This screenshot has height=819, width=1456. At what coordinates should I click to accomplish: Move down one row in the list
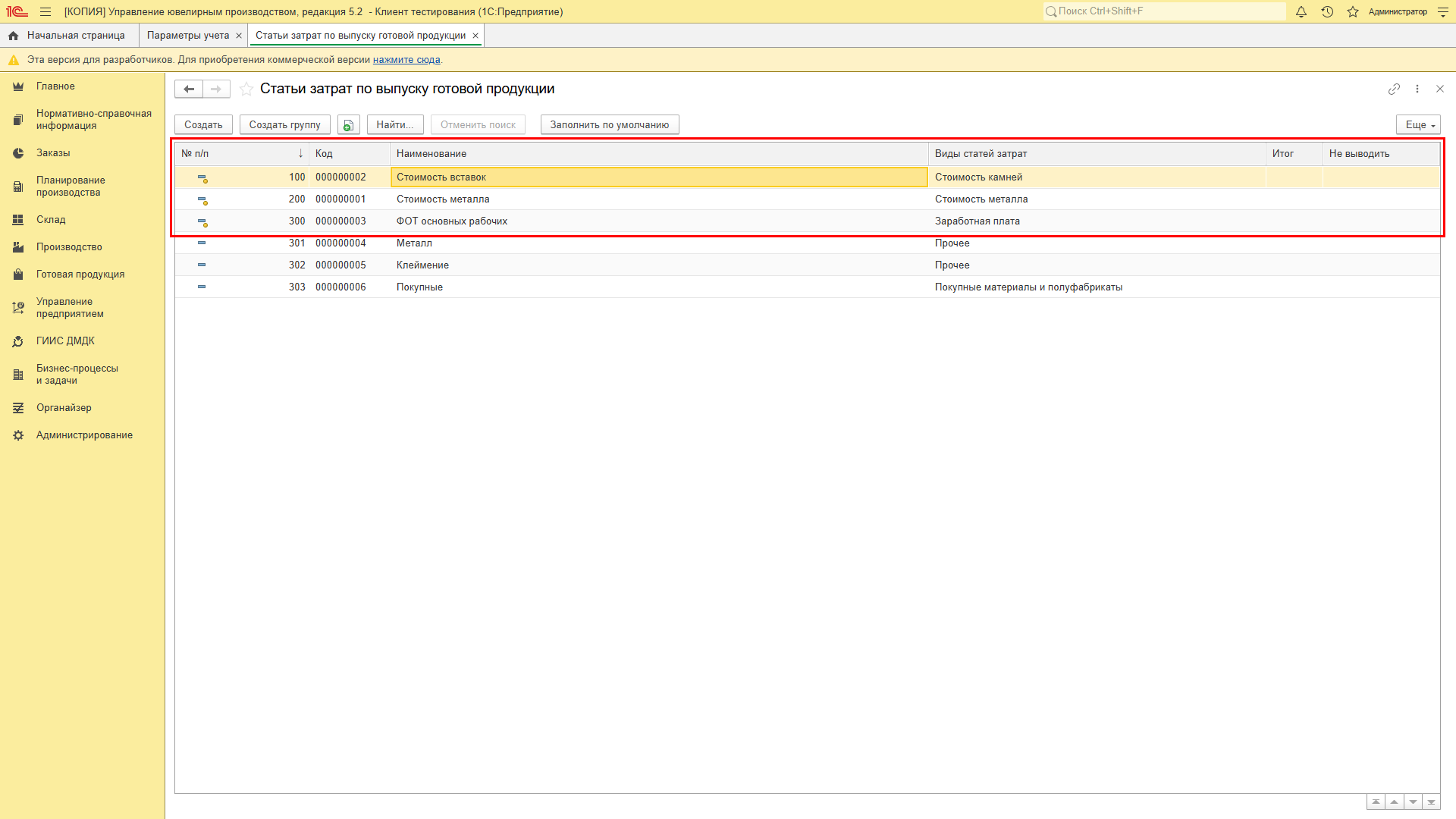pos(1413,802)
